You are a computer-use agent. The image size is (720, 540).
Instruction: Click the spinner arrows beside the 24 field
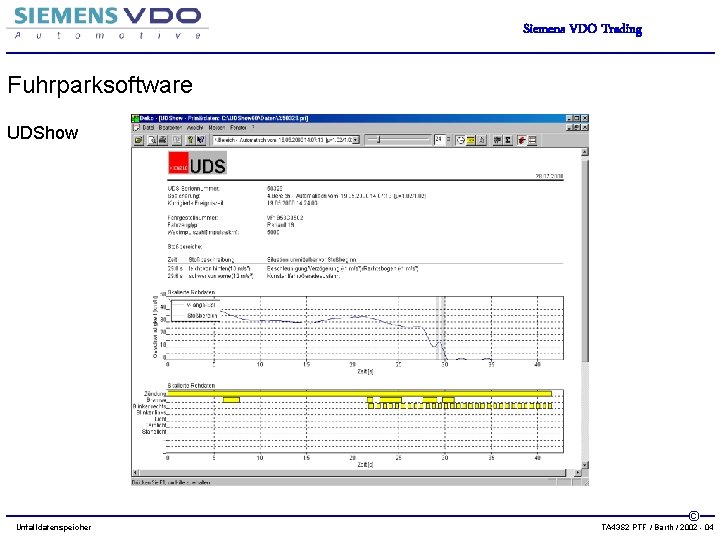448,140
